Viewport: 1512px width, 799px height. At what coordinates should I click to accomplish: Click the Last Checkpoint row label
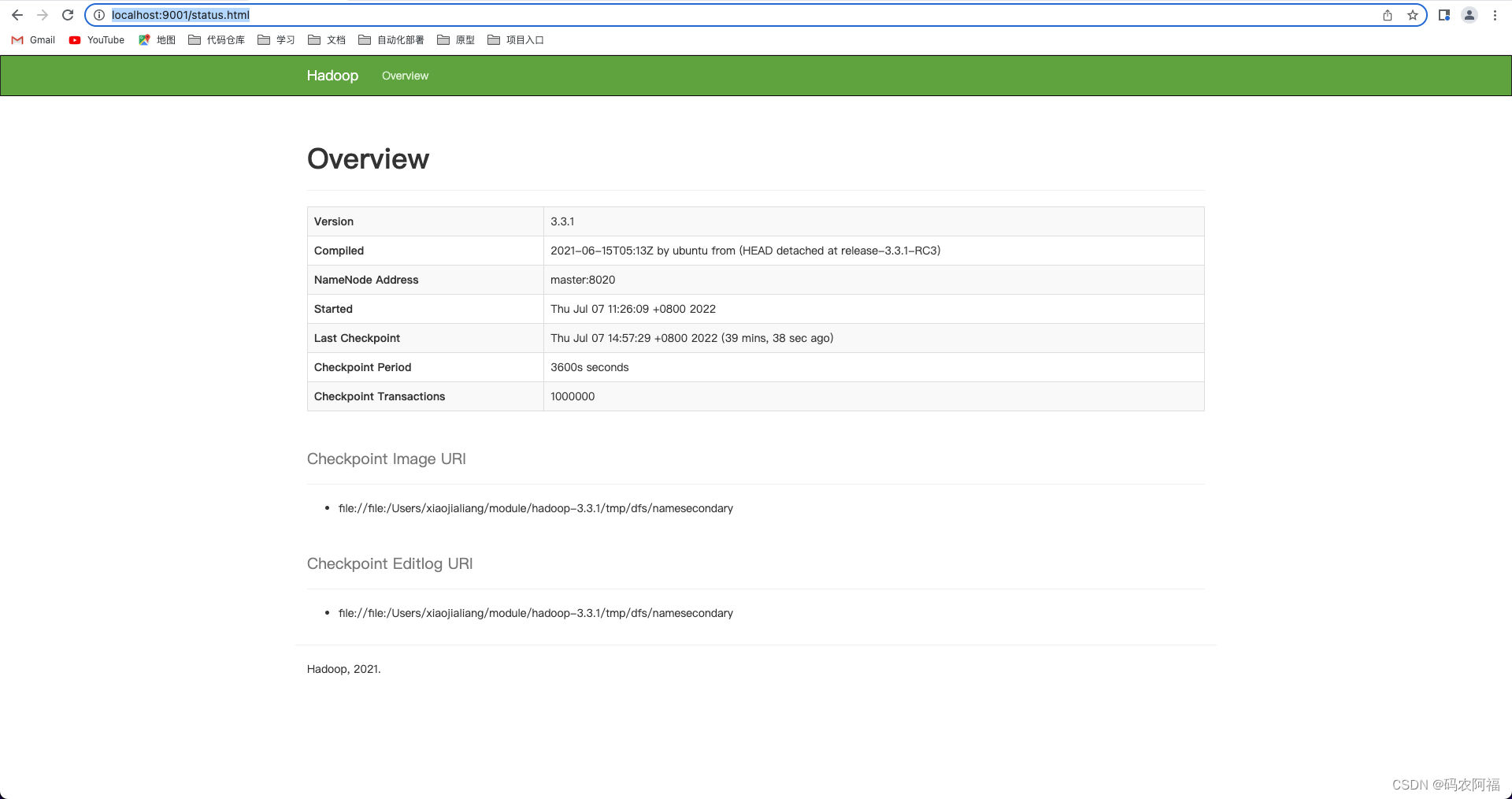357,338
